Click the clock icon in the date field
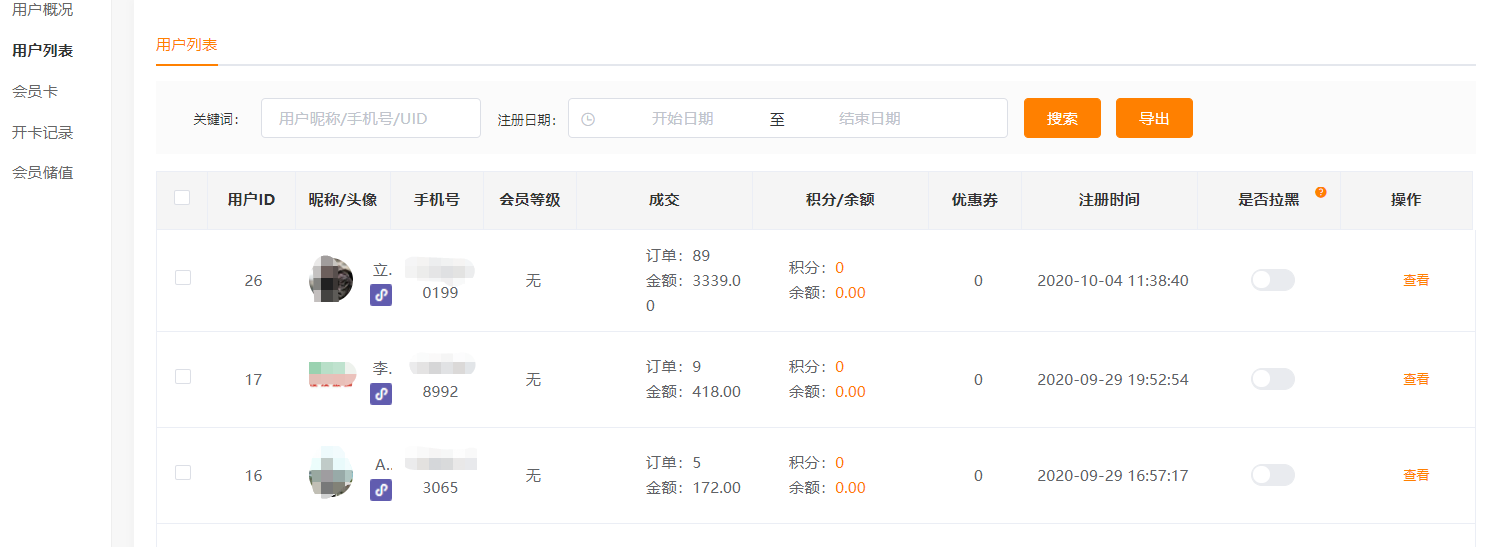 tap(588, 119)
